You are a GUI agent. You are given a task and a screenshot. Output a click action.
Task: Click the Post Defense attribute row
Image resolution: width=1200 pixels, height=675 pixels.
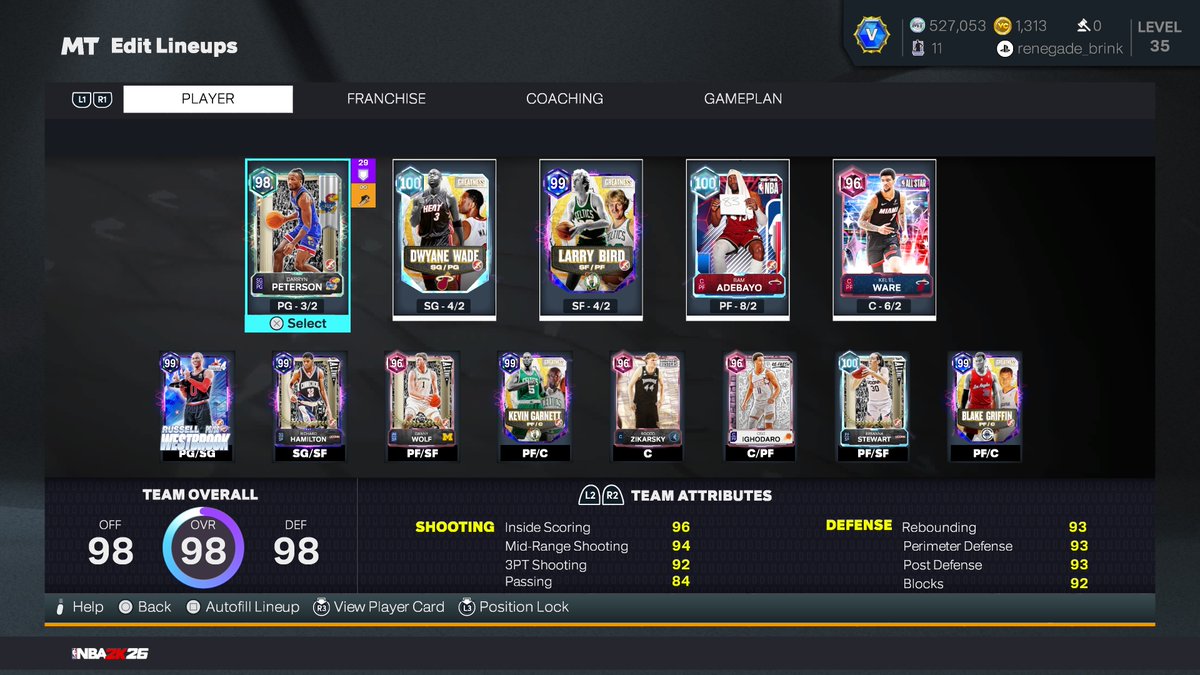click(x=995, y=565)
